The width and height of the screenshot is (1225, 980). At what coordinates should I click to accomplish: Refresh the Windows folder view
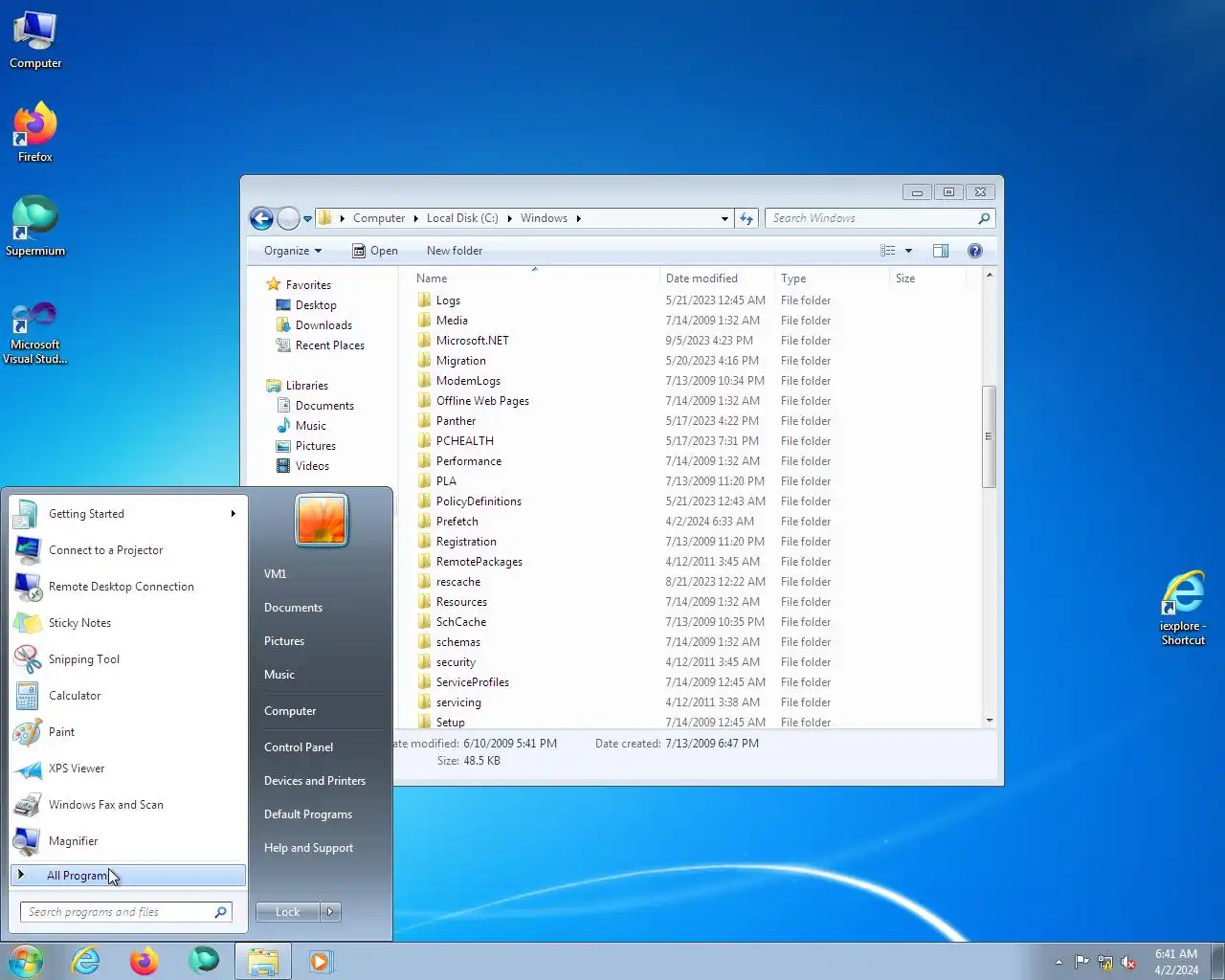[747, 218]
